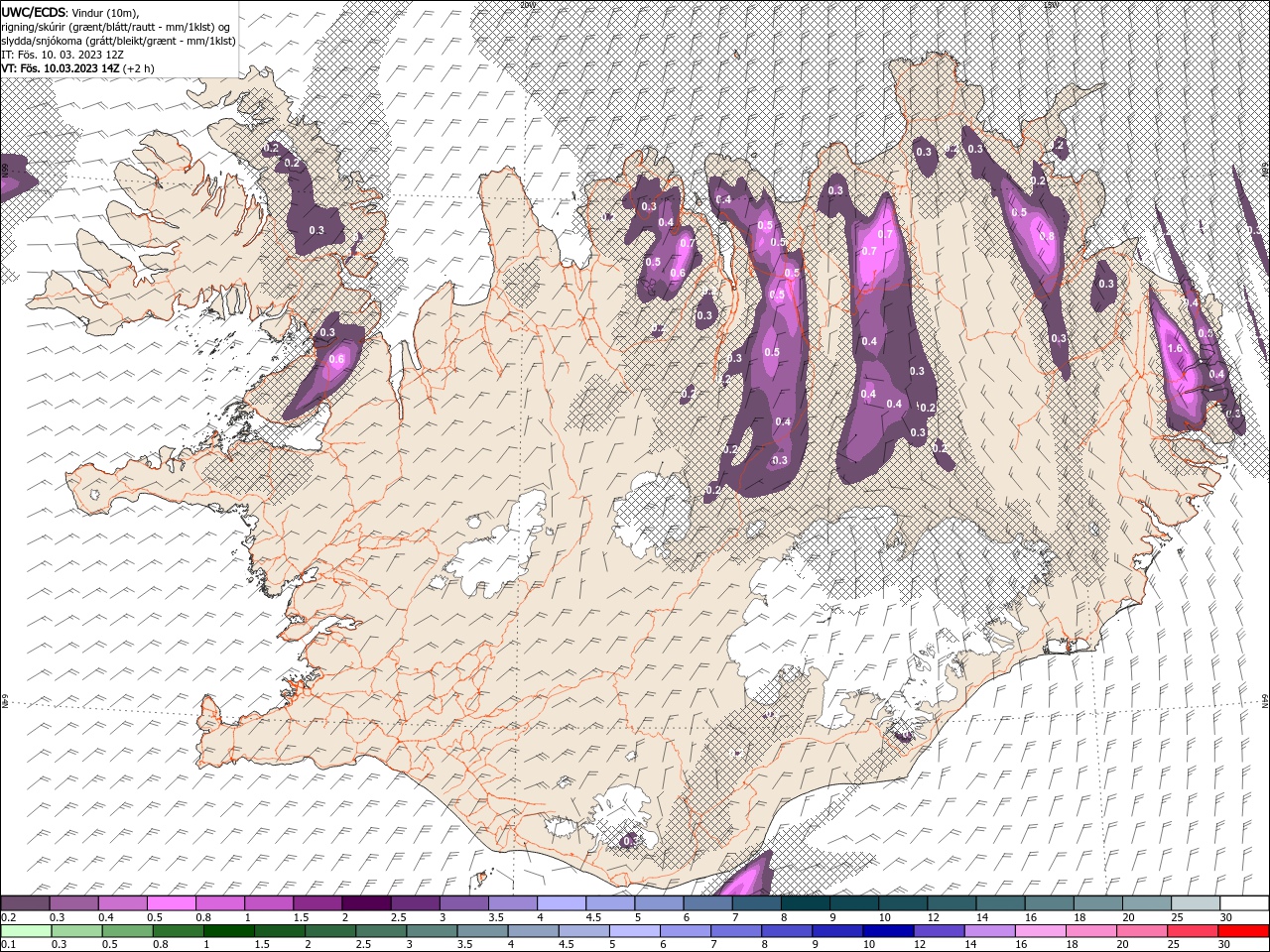Select the 'rigning/skúrir' legend description line
This screenshot has height=952, width=1270.
point(116,27)
